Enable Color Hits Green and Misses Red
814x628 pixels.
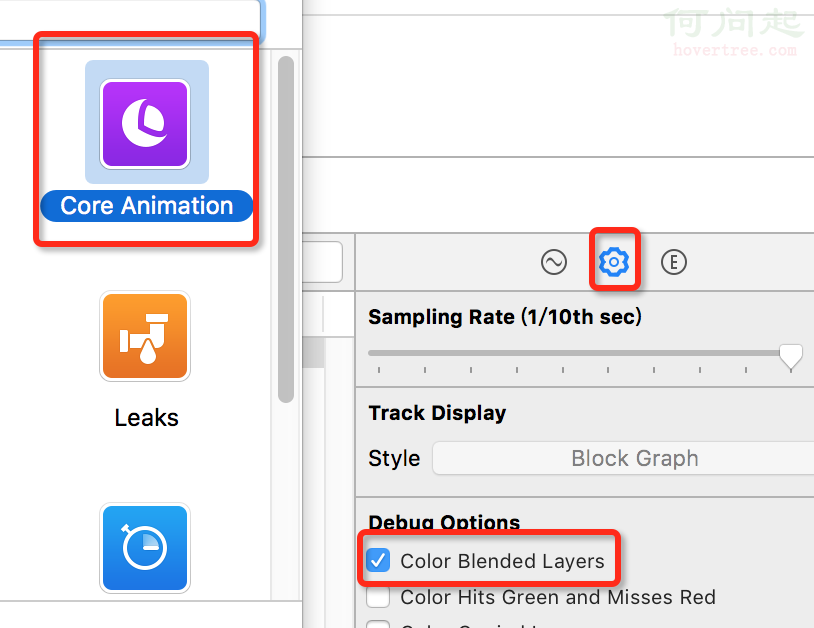pos(379,598)
